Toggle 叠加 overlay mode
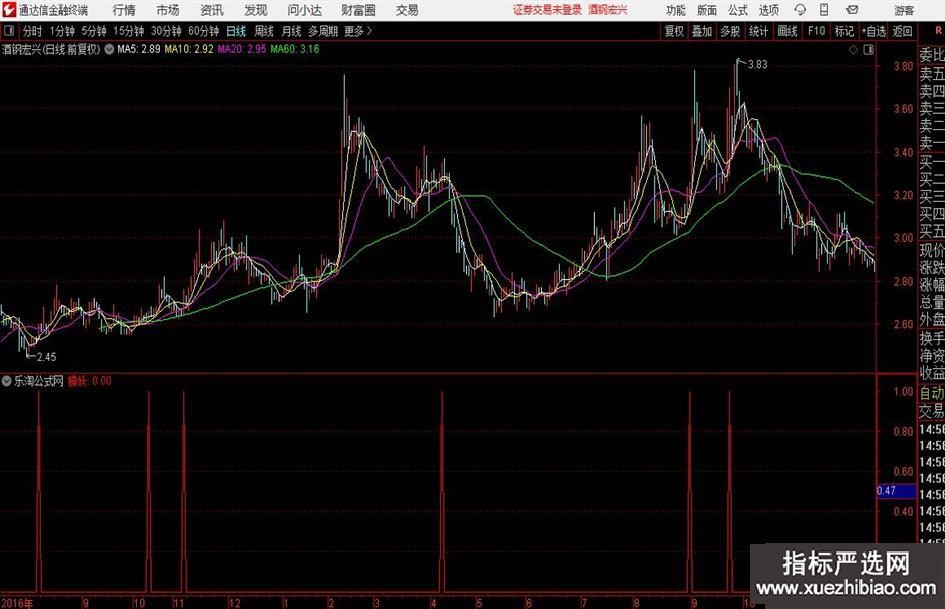 pyautogui.click(x=703, y=31)
